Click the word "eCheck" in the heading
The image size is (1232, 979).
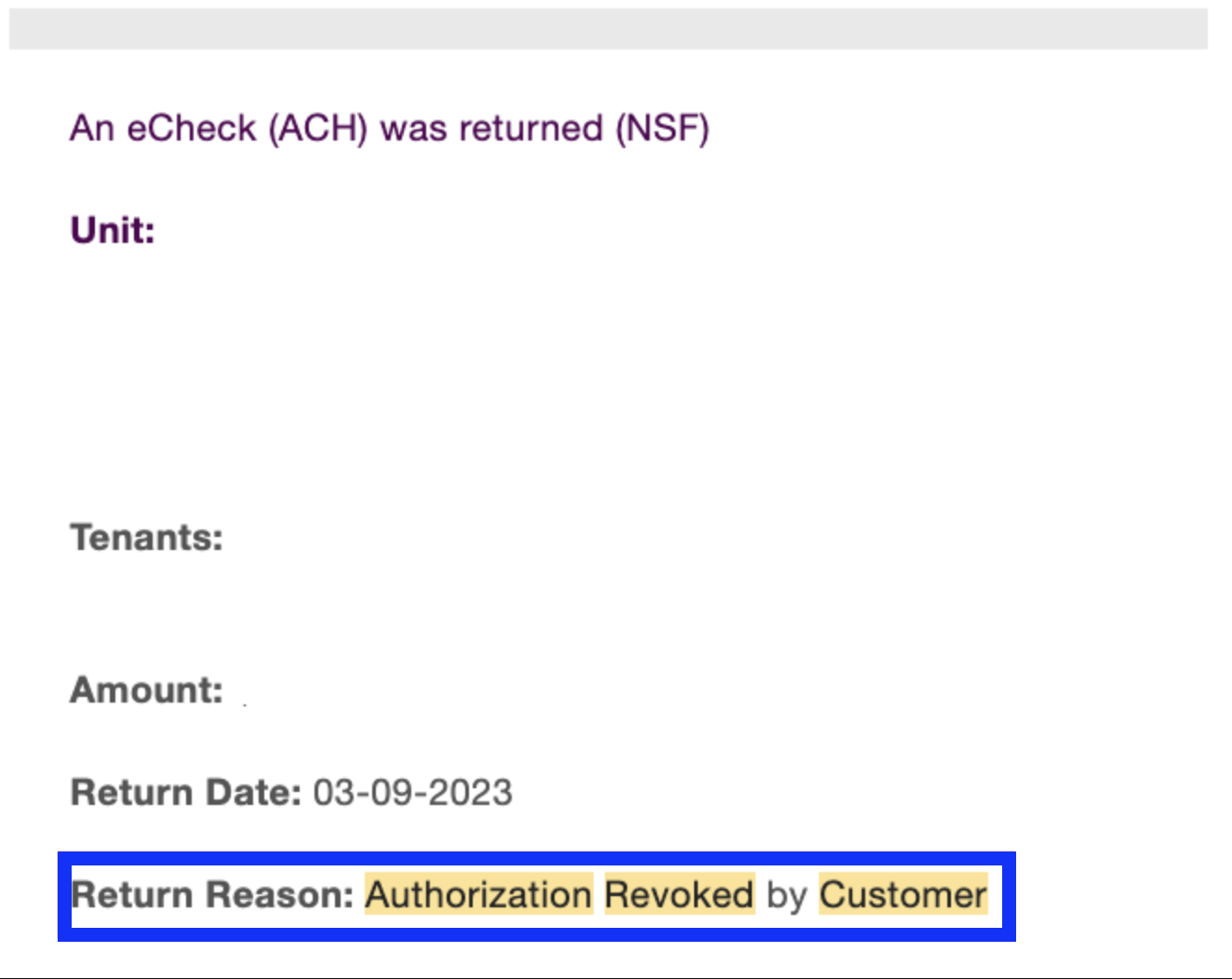click(x=191, y=128)
